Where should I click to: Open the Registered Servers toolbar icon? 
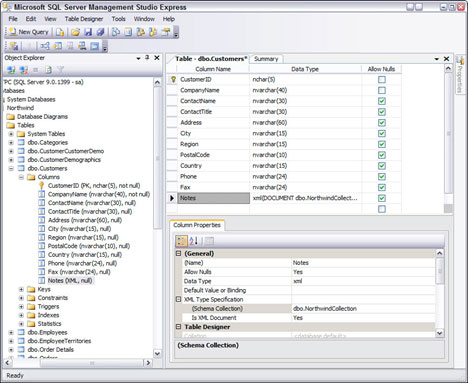click(116, 32)
